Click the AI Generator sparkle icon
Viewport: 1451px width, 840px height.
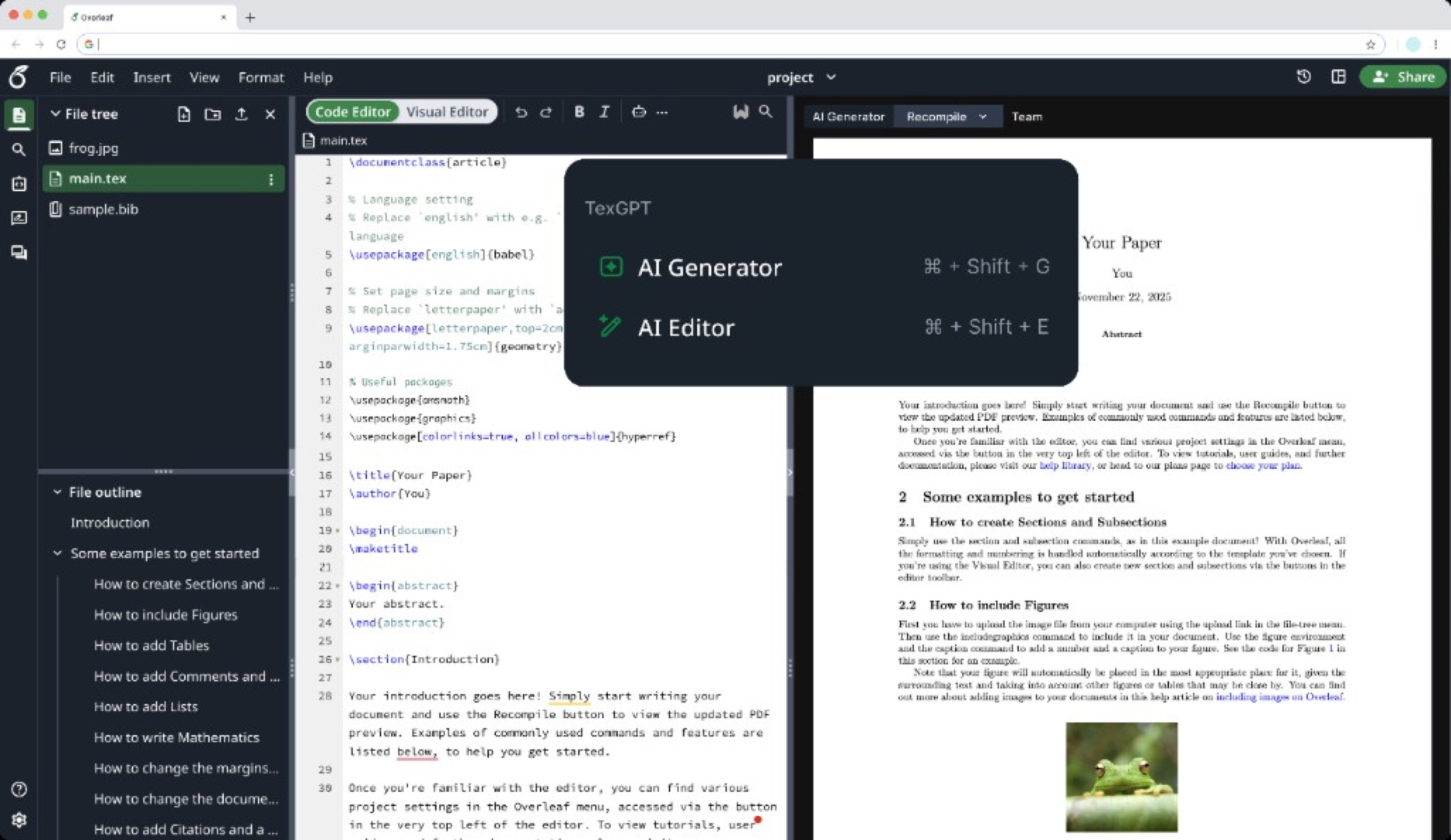point(611,266)
